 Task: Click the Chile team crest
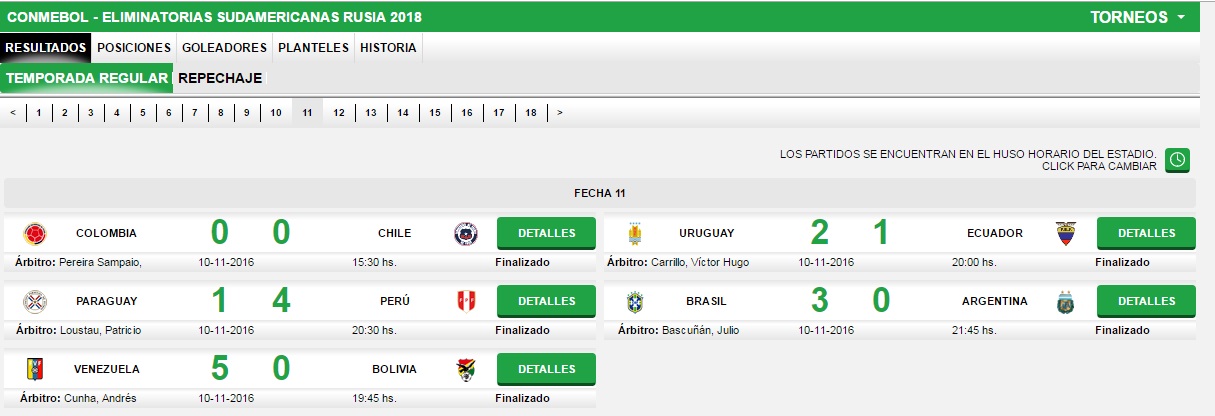(x=466, y=234)
